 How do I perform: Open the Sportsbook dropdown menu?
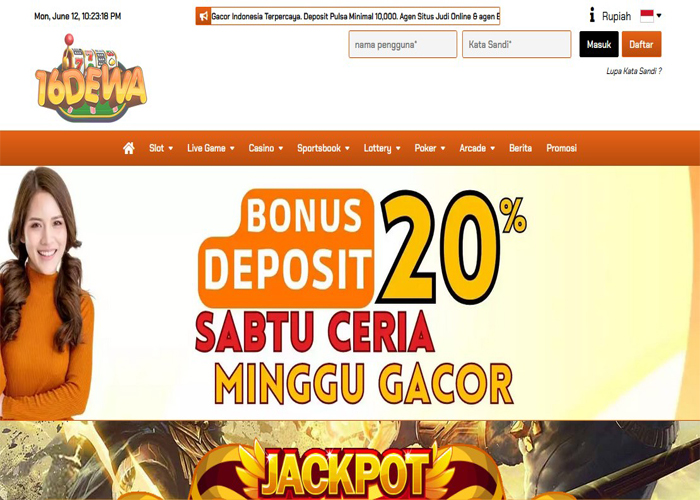[x=323, y=148]
